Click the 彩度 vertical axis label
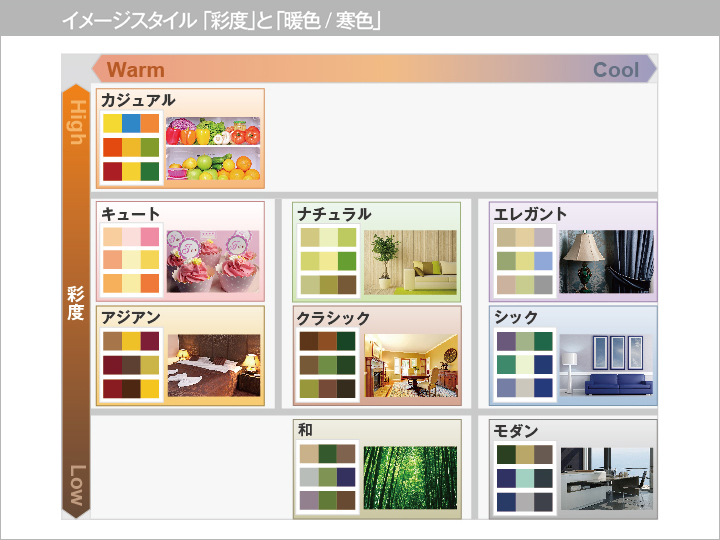This screenshot has width=720, height=540. pos(77,303)
